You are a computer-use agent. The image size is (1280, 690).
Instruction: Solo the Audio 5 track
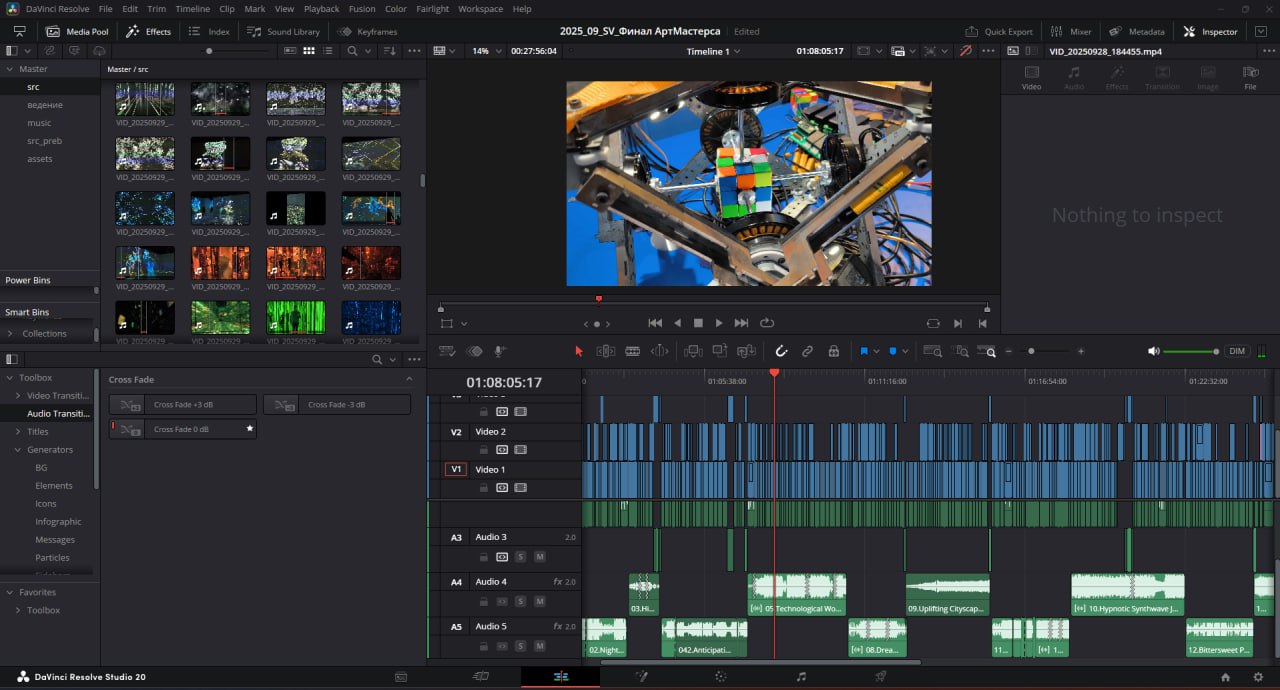[x=520, y=646]
